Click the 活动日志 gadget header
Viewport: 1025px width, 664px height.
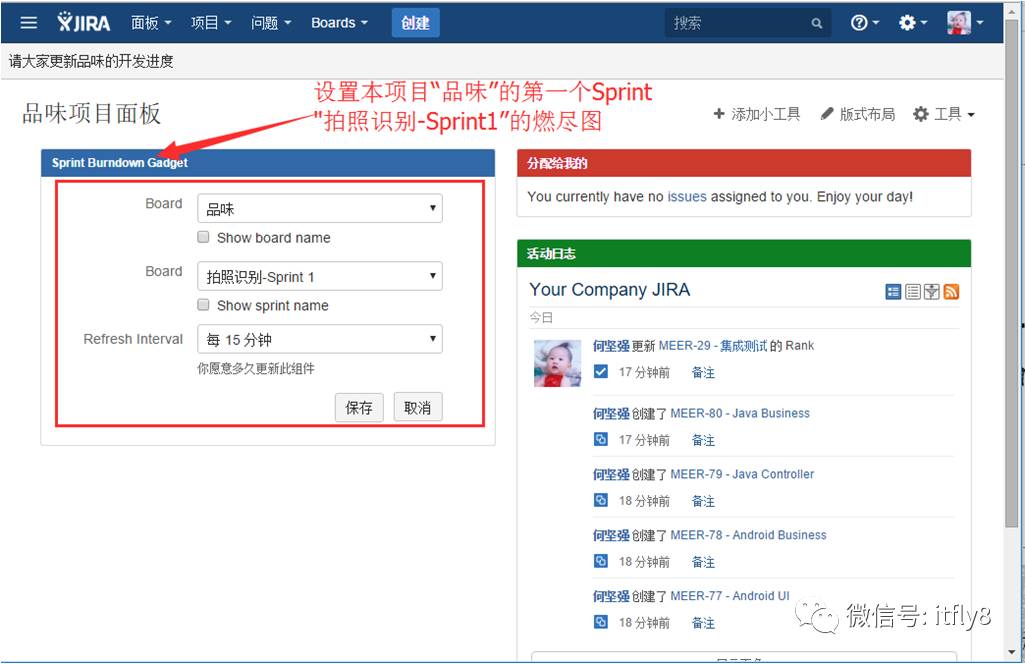pyautogui.click(x=744, y=254)
